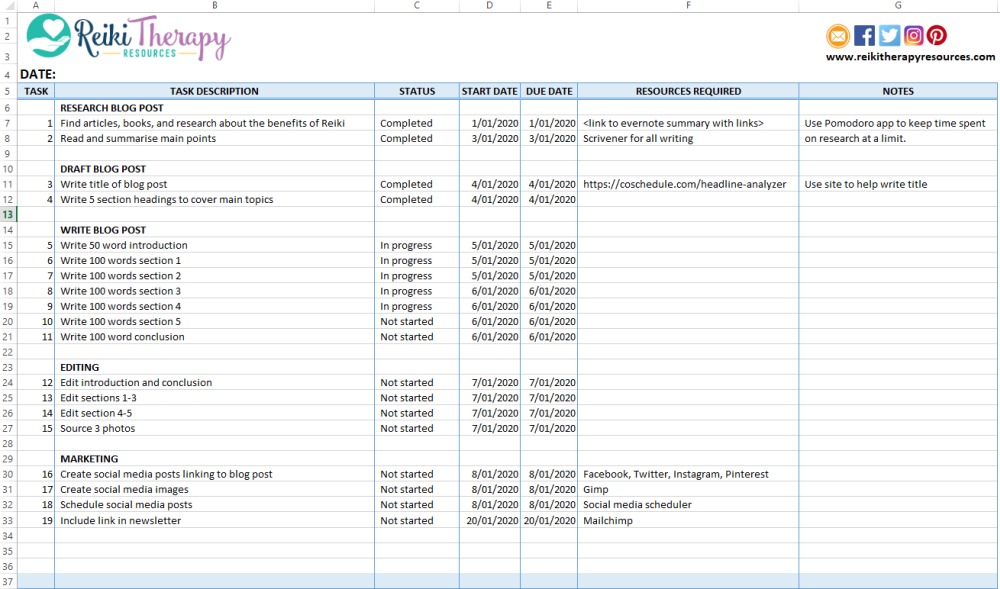Click 'Facebook, Twitter, Instagram, Pinterest' resources cell

[x=688, y=474]
